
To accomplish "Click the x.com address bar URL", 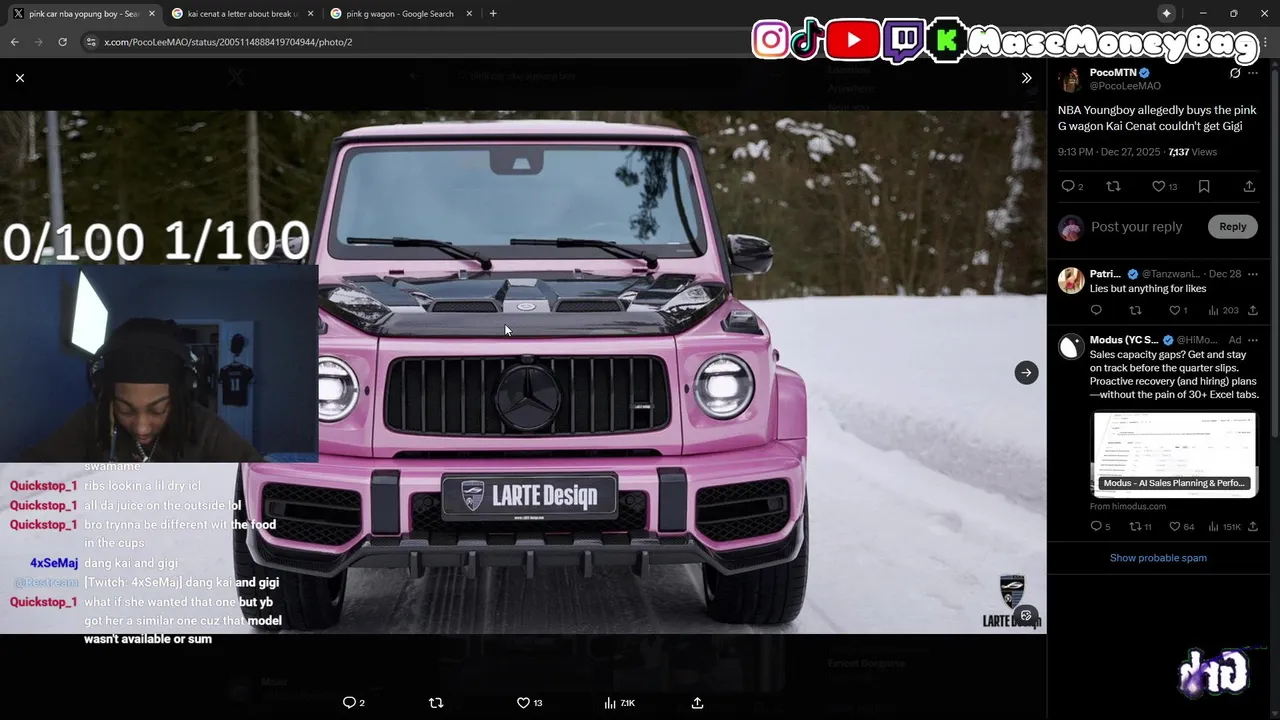I will (x=228, y=42).
